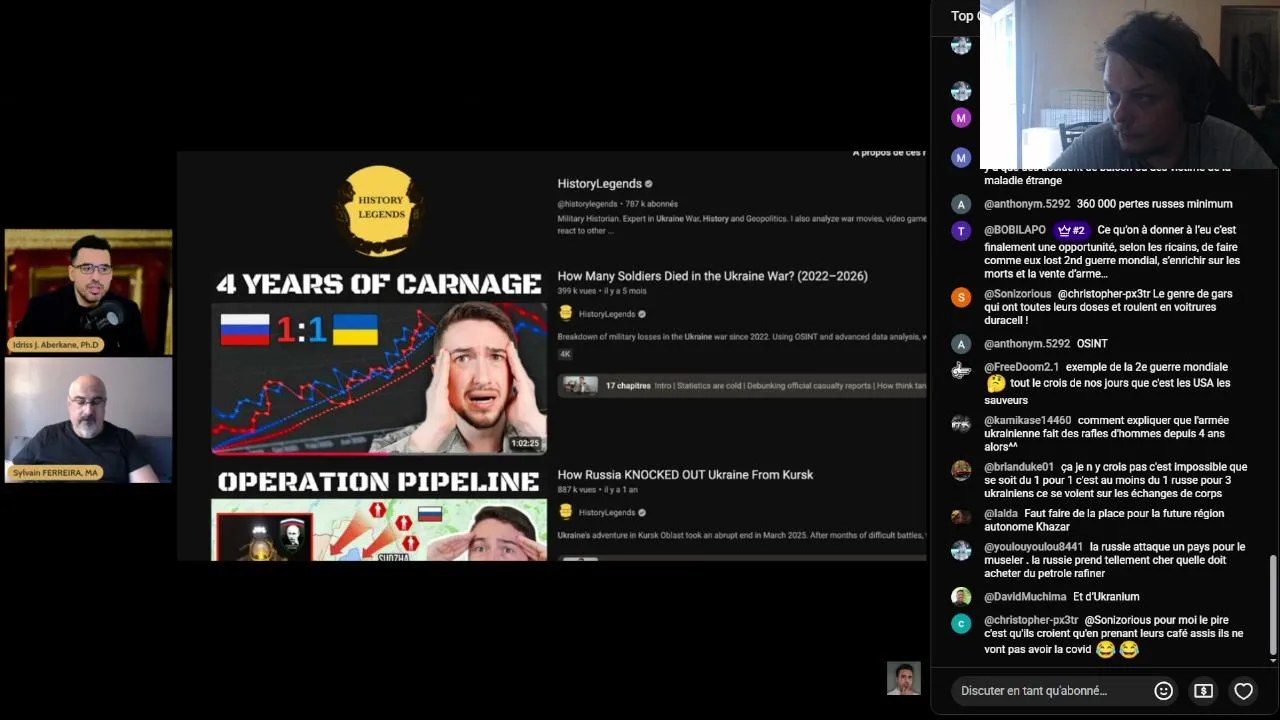1280x720 pixels.
Task: Open @youlouyoulou8441's avatar picture
Action: [961, 550]
